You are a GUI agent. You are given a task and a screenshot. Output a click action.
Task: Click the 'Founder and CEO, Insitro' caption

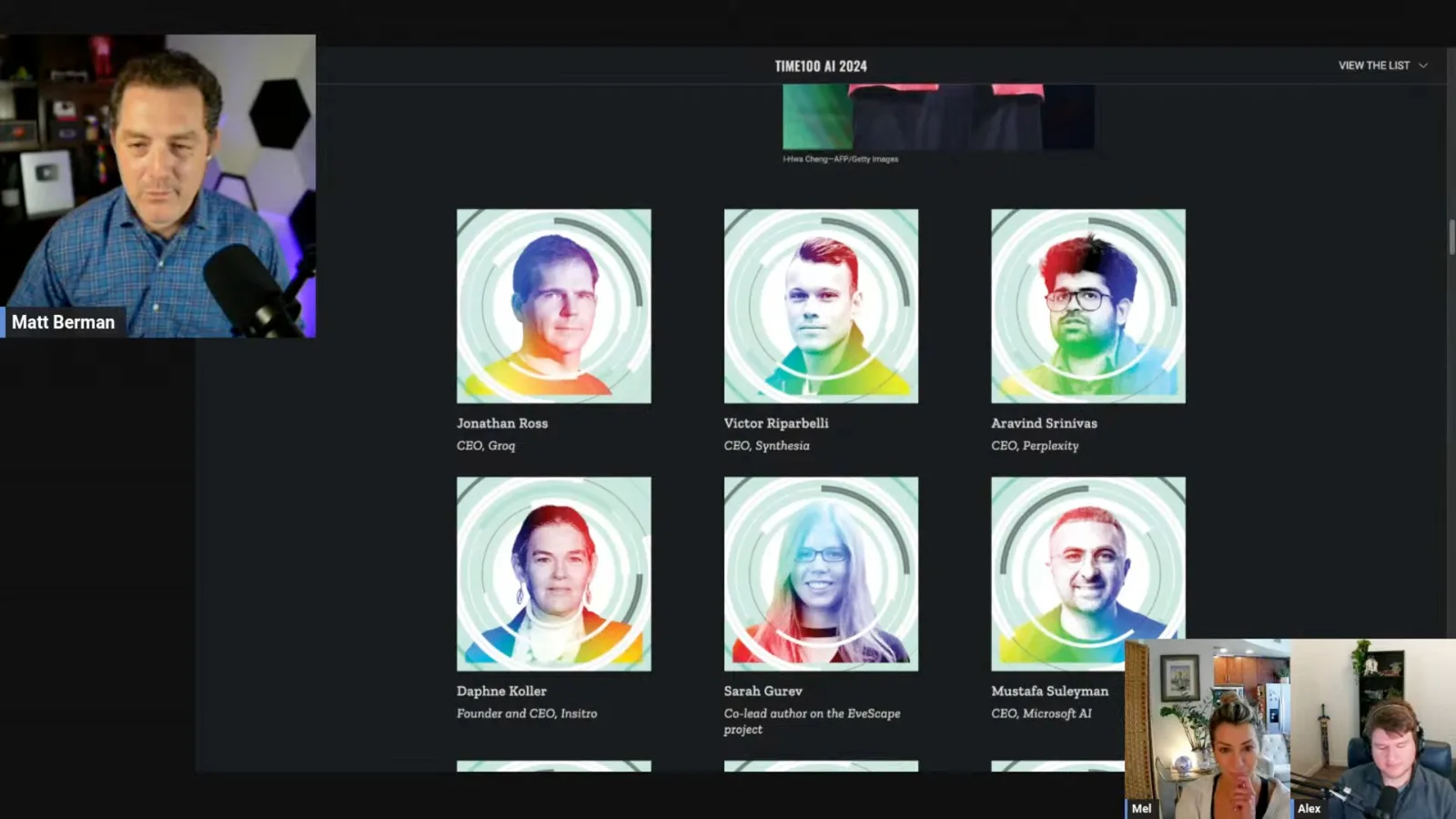(527, 713)
